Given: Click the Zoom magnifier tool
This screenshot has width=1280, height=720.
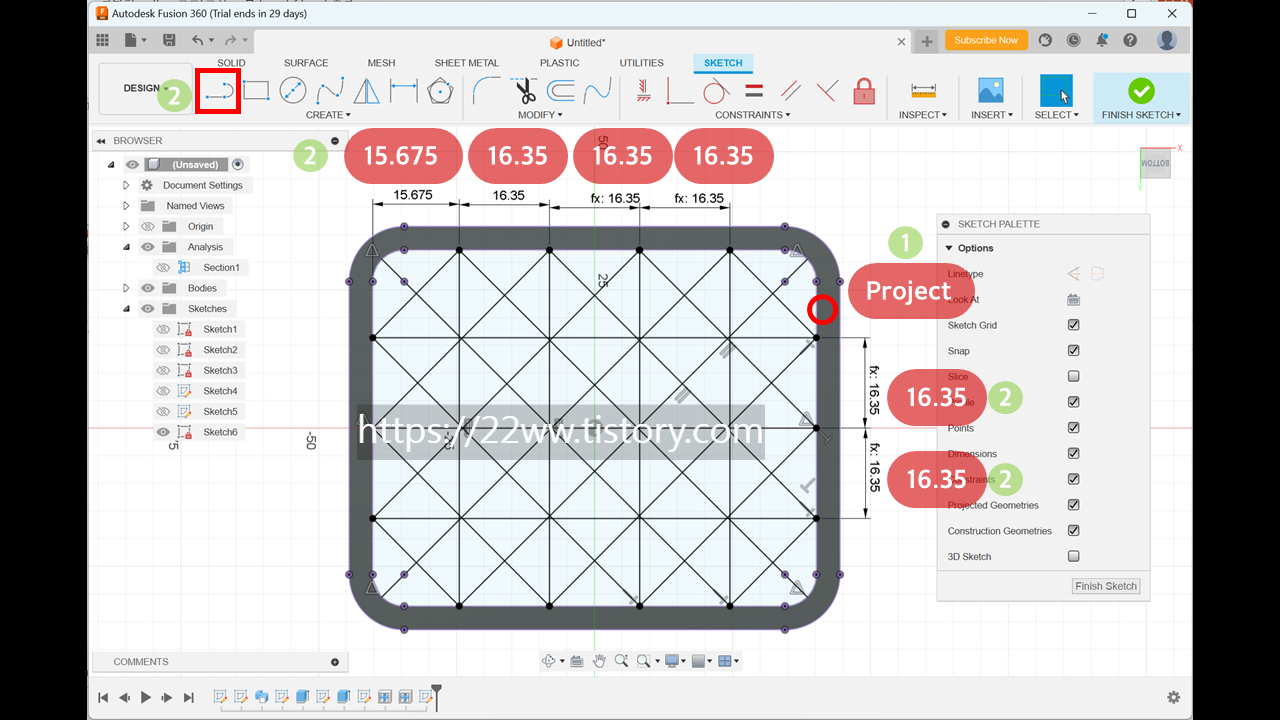Looking at the screenshot, I should pyautogui.click(x=621, y=661).
